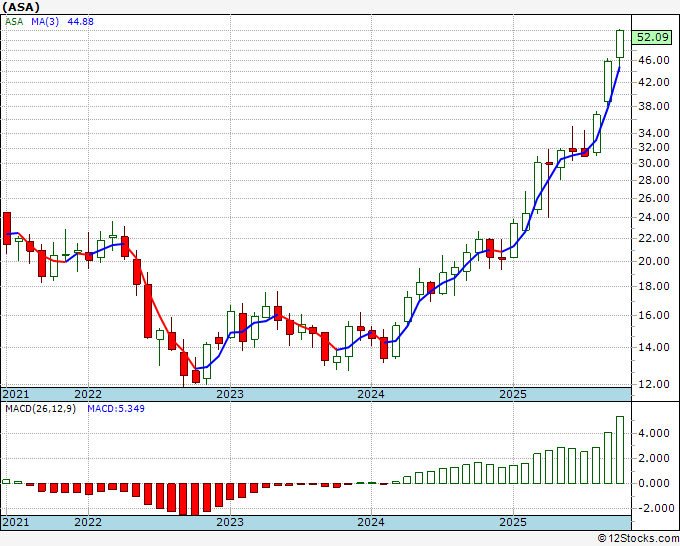Click the 32.00 price axis label
The height and width of the screenshot is (546, 680).
(654, 147)
